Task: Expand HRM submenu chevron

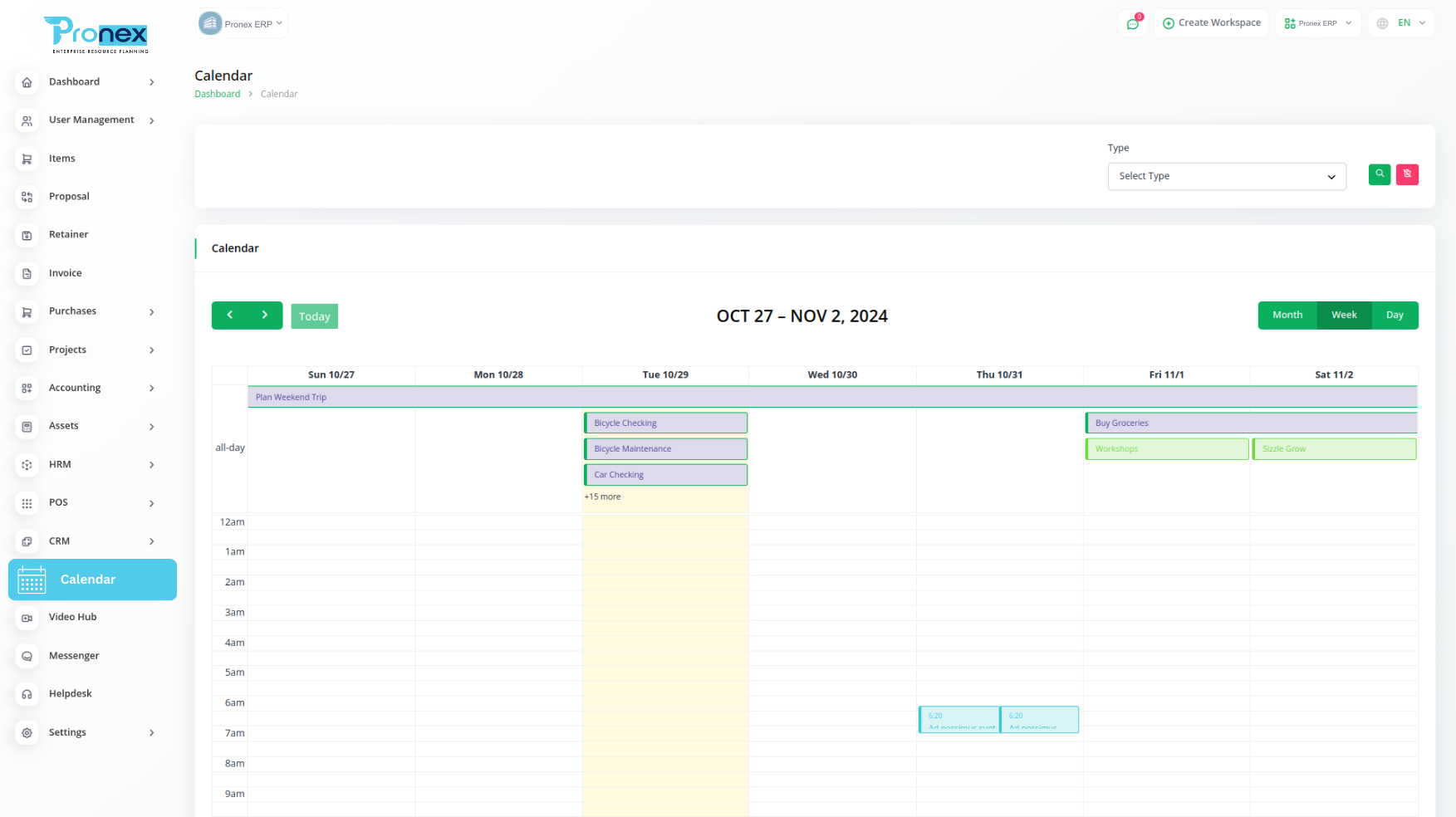Action: pyautogui.click(x=152, y=464)
